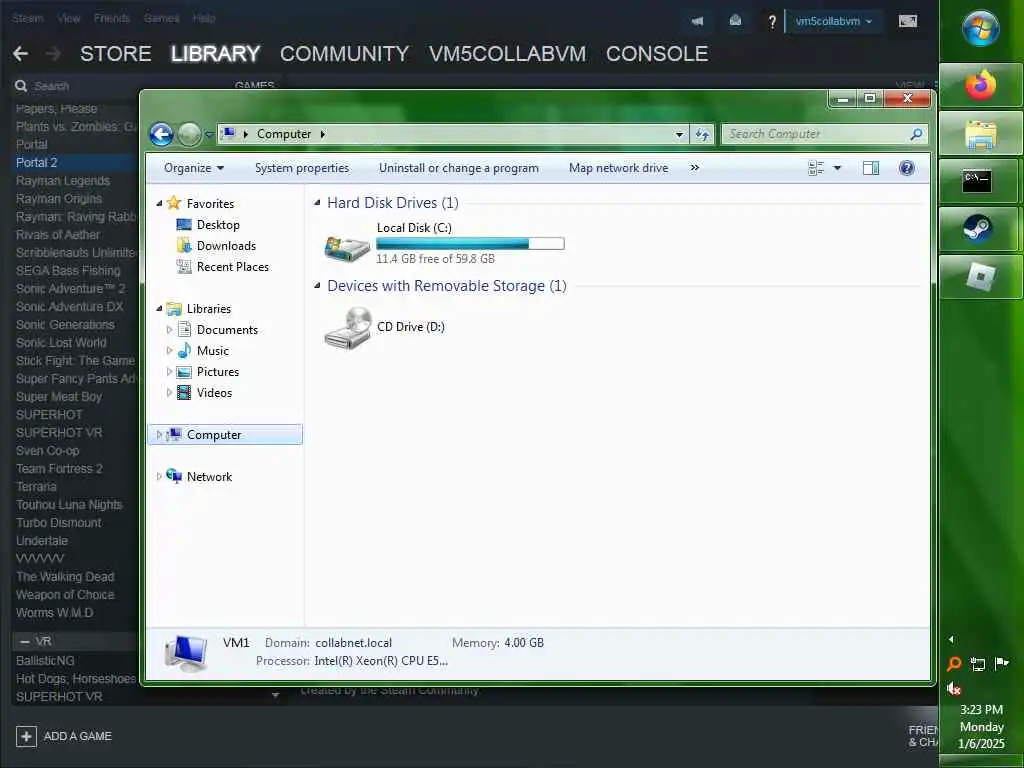The height and width of the screenshot is (768, 1024).
Task: Open vm5collabvm account dropdown in Steam
Action: (x=833, y=21)
